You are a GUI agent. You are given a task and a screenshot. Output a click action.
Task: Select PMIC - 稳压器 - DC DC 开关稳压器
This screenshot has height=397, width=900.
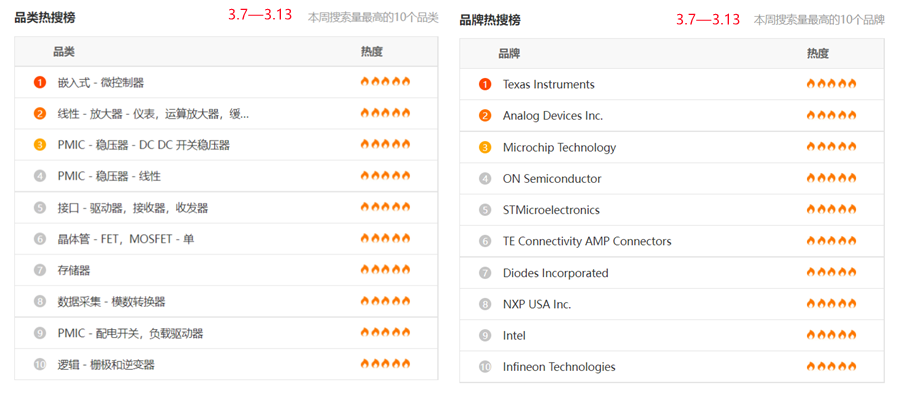pyautogui.click(x=143, y=145)
